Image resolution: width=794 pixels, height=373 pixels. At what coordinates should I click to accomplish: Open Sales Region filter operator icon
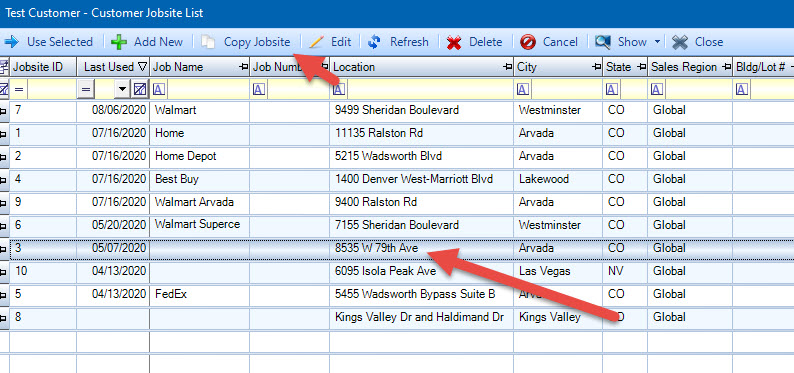(657, 90)
